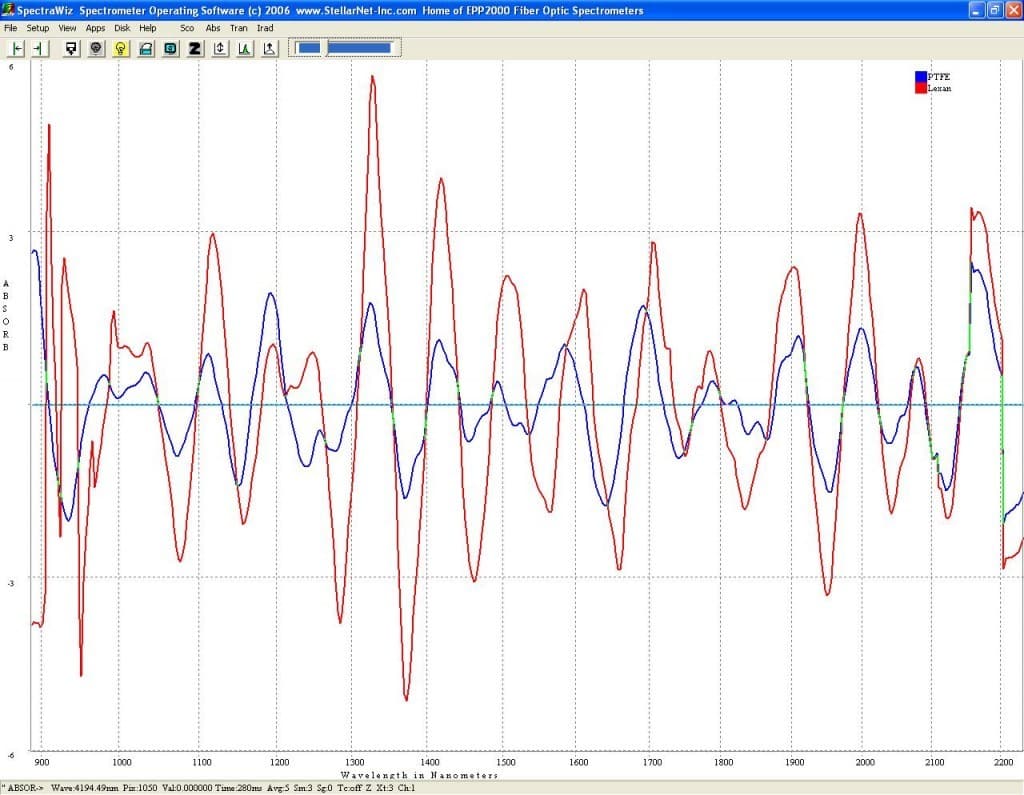The height and width of the screenshot is (795, 1024).
Task: Click the yellow light bulb icon
Action: (121, 48)
